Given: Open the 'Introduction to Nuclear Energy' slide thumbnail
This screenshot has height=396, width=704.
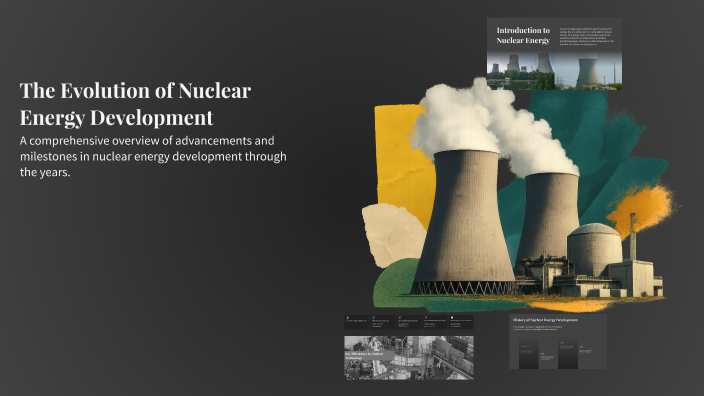Looking at the screenshot, I should coord(554,54).
